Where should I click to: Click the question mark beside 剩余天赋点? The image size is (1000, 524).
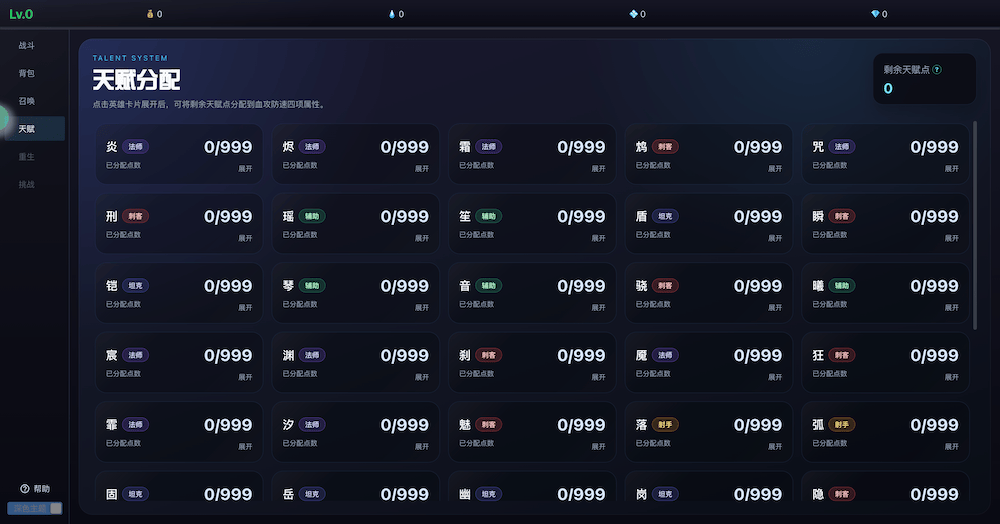coord(937,70)
